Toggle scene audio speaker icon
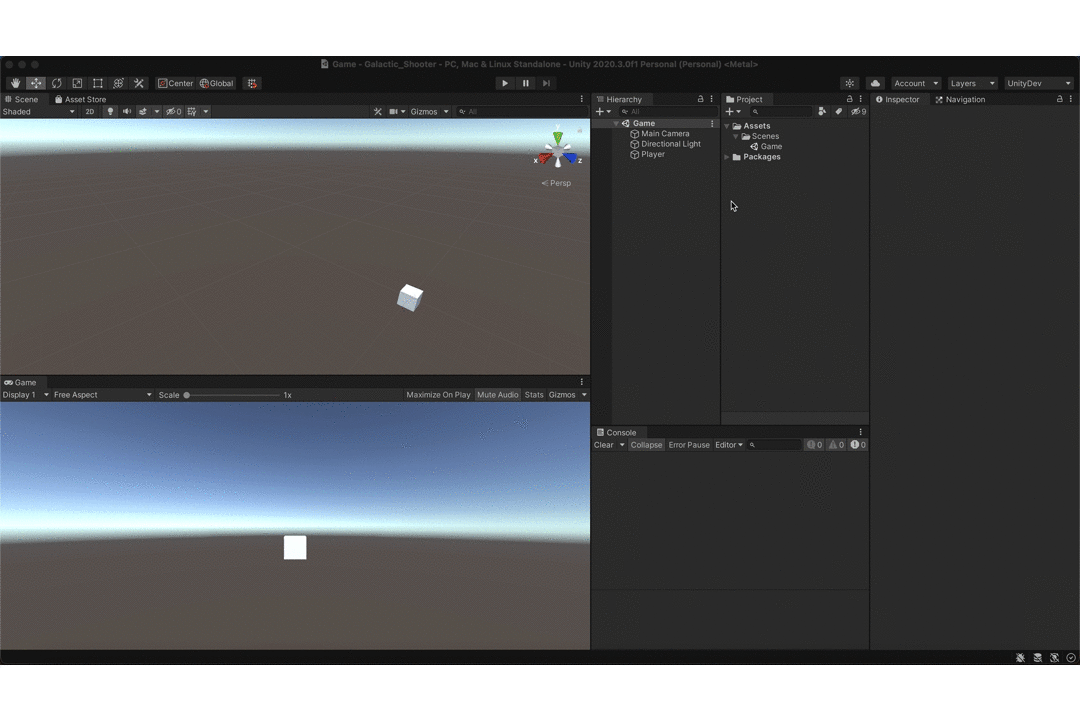 pos(127,112)
